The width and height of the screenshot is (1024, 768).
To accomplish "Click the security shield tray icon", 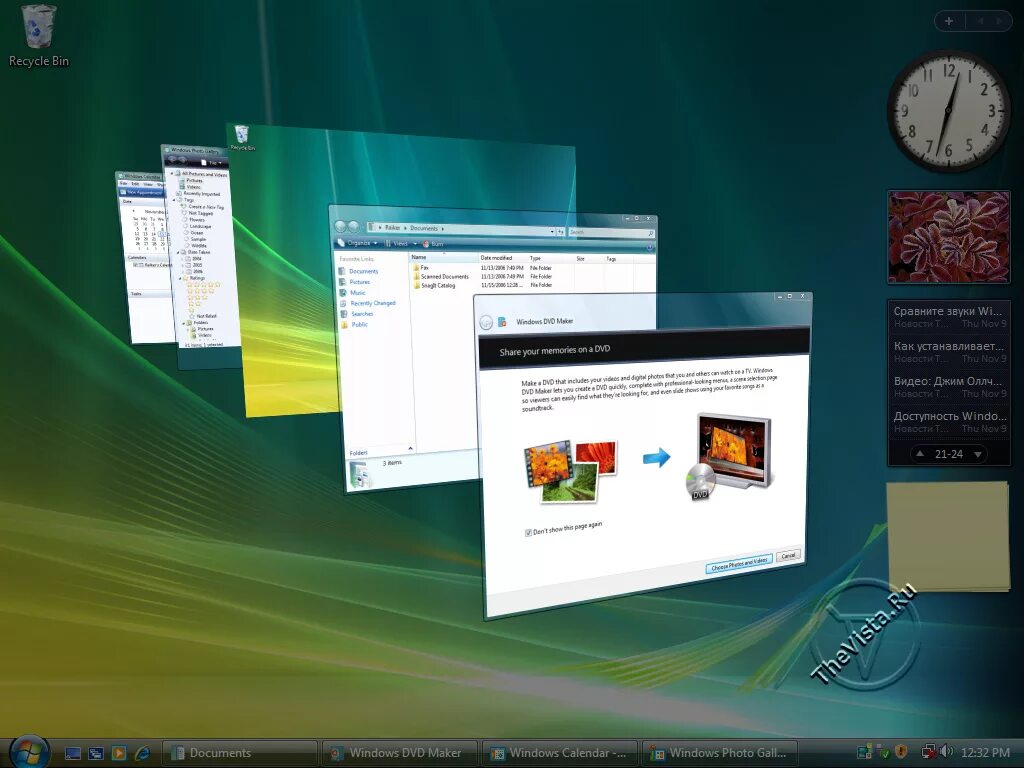I will (x=901, y=752).
